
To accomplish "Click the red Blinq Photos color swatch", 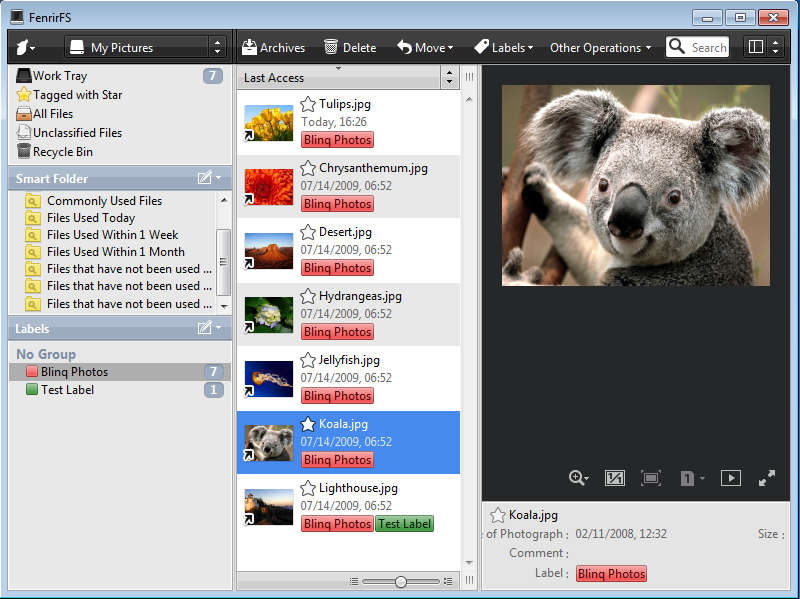I will pos(32,371).
